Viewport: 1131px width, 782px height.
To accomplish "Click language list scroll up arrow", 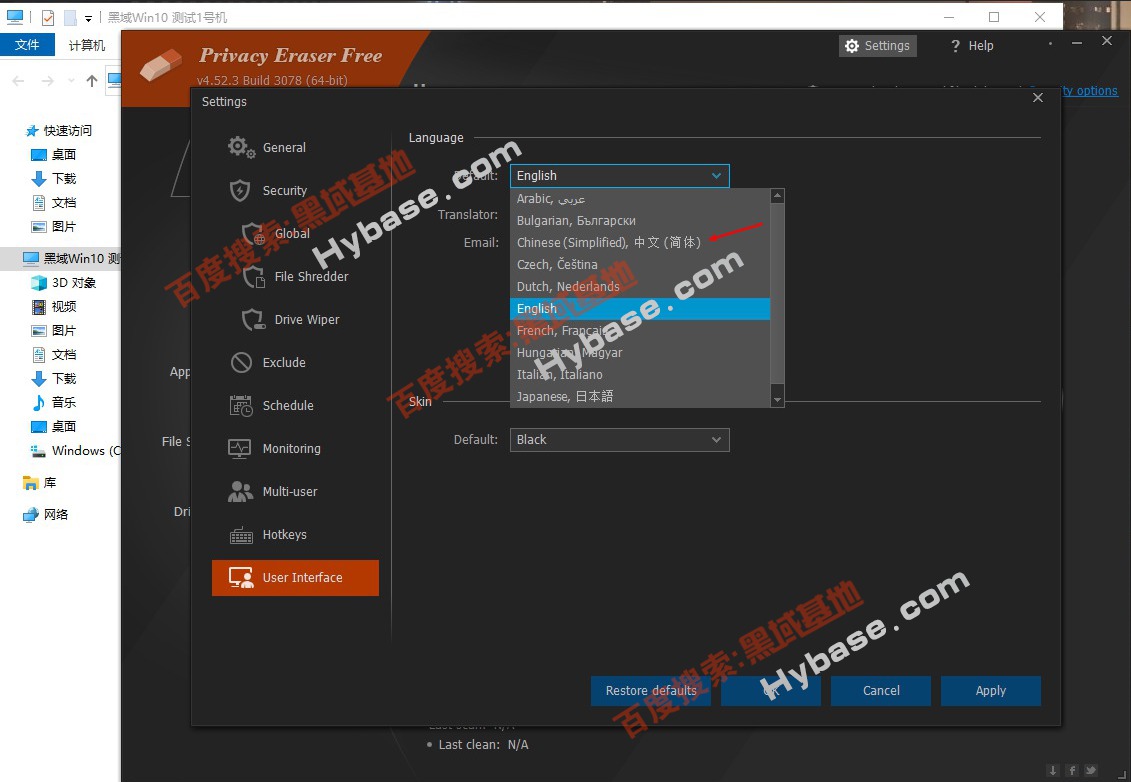I will point(777,196).
